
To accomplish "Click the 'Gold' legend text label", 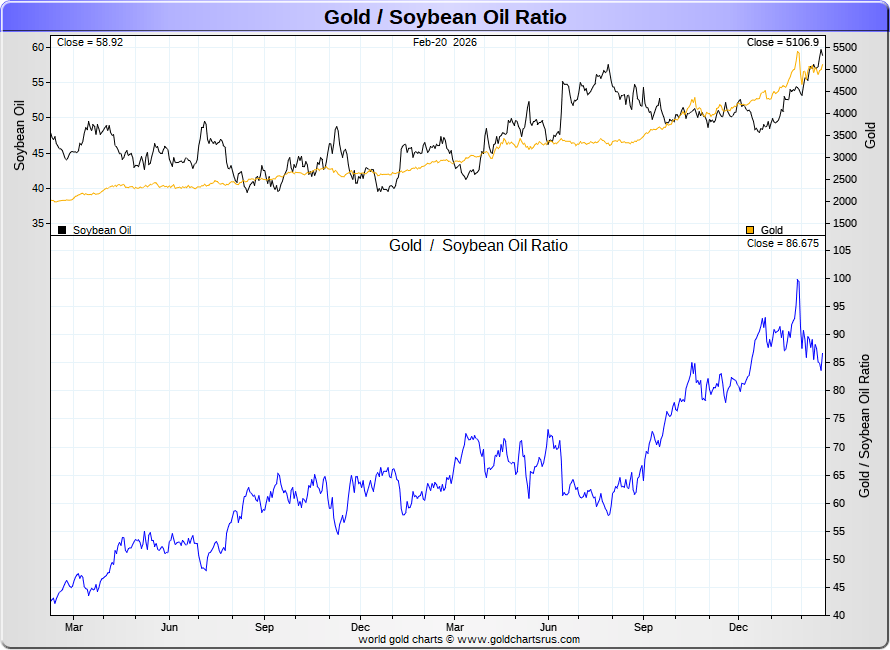I will click(x=772, y=230).
